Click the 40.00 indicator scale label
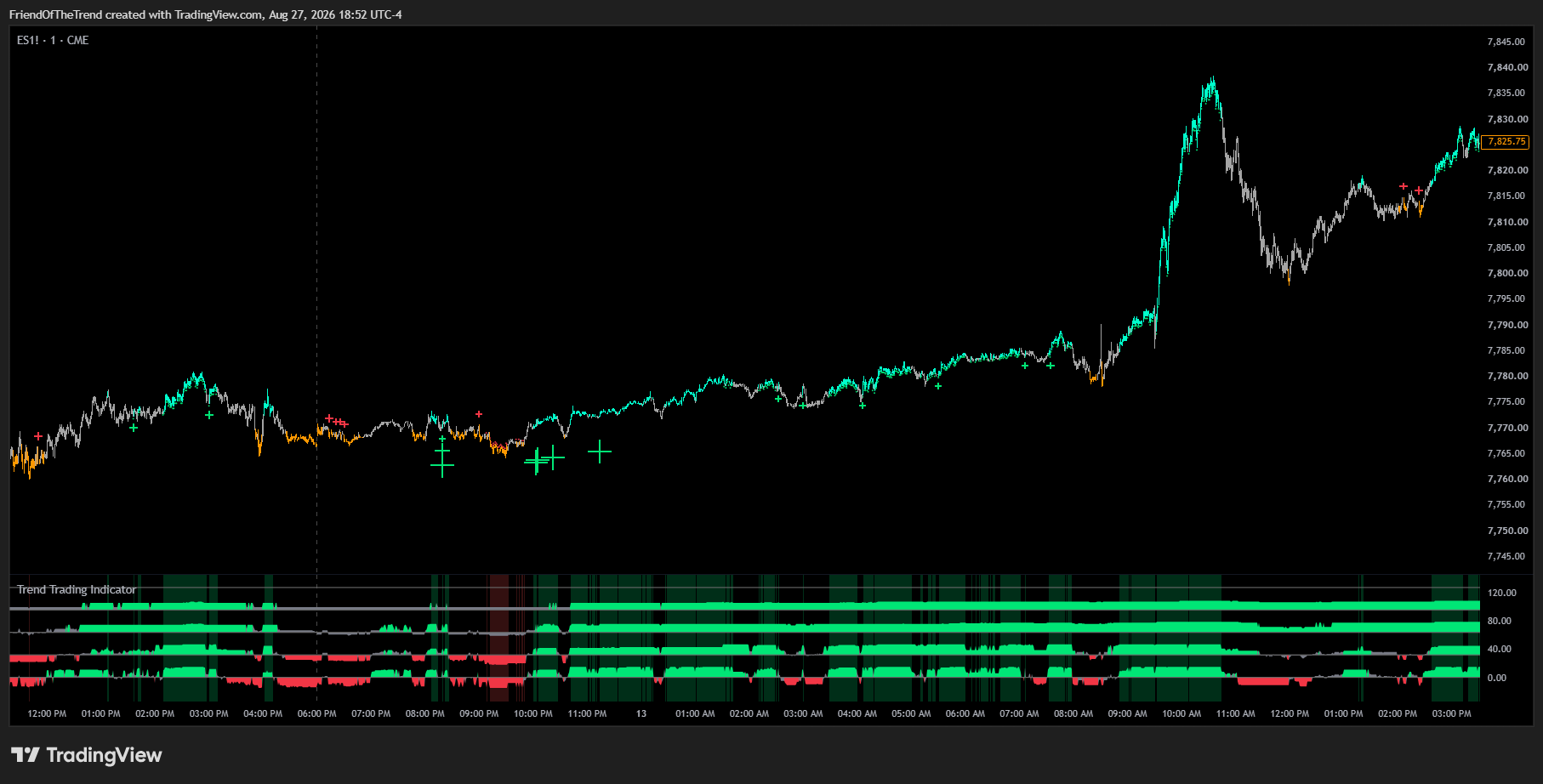 click(1499, 649)
